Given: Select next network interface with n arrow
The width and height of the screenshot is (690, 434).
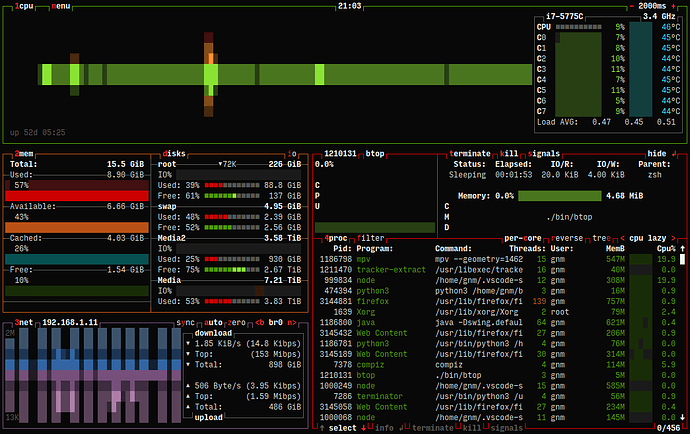Looking at the screenshot, I should (292, 323).
